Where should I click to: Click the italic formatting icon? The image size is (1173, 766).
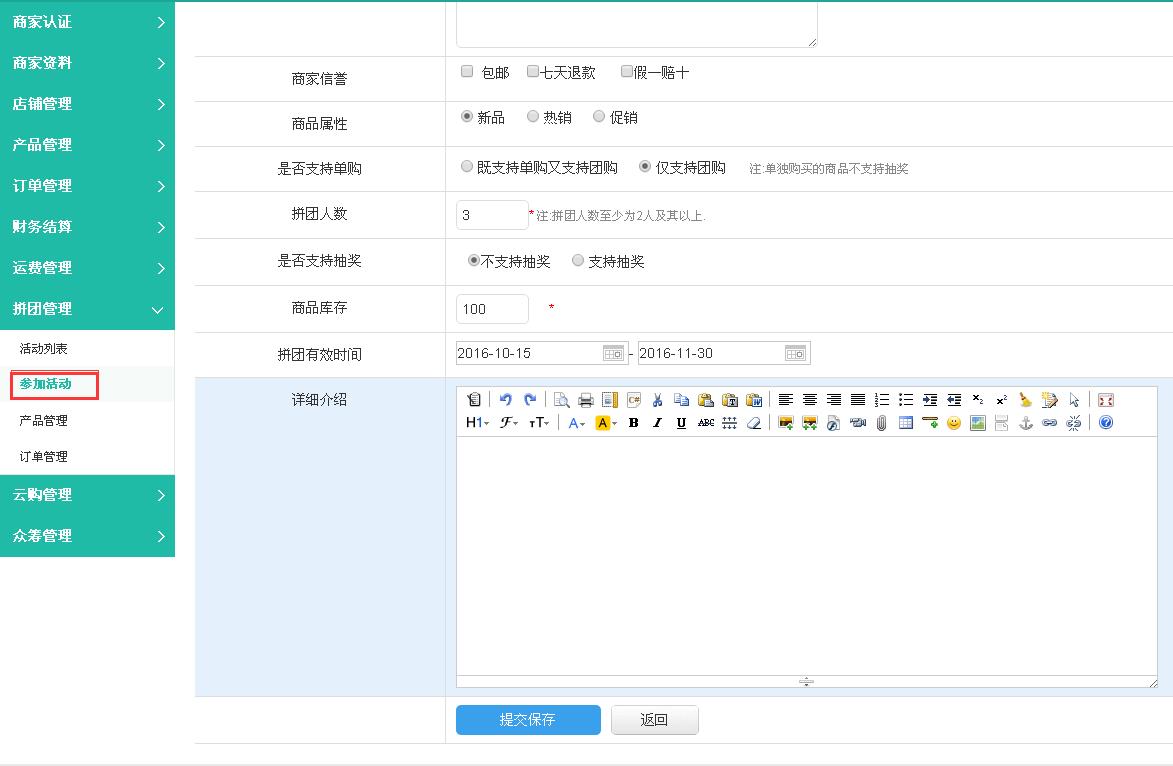[x=657, y=423]
